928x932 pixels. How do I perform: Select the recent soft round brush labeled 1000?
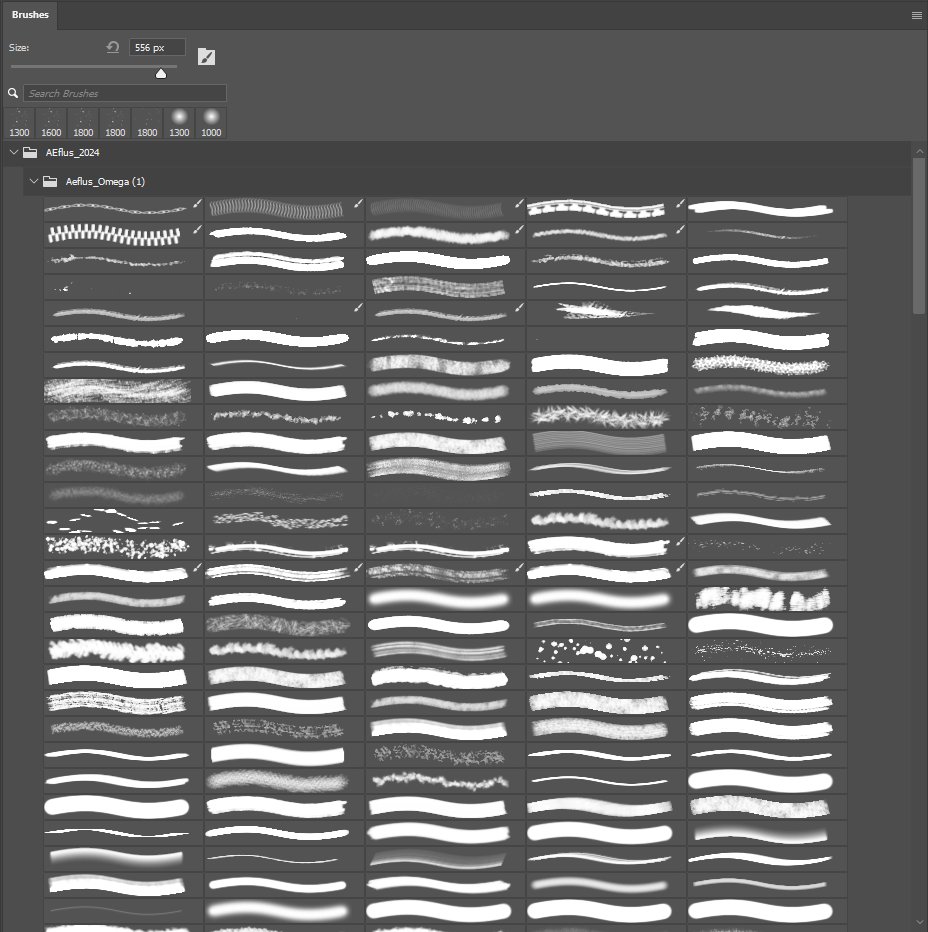tap(211, 124)
